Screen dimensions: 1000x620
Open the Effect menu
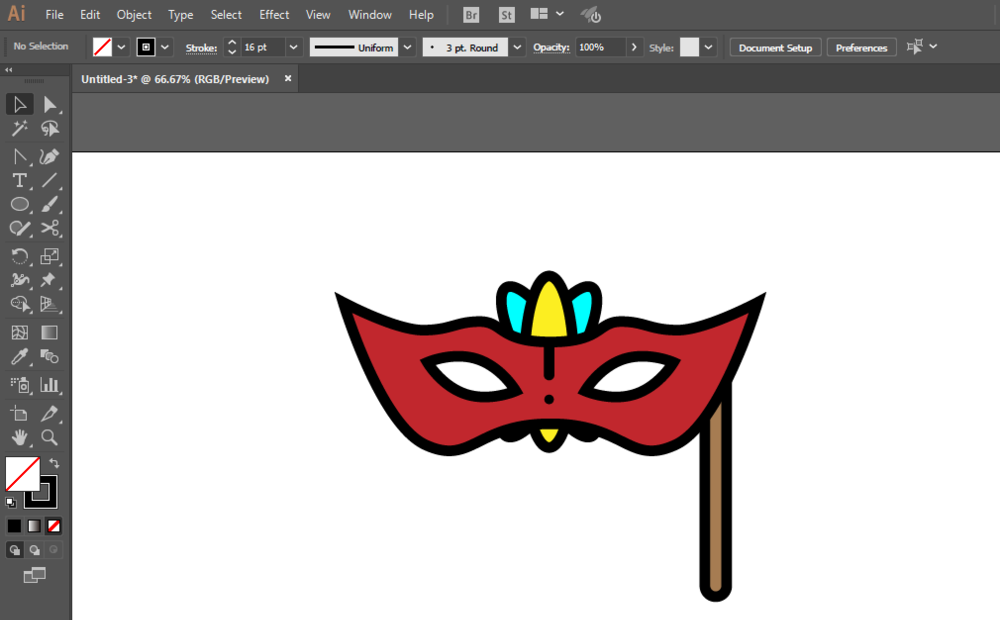[274, 15]
